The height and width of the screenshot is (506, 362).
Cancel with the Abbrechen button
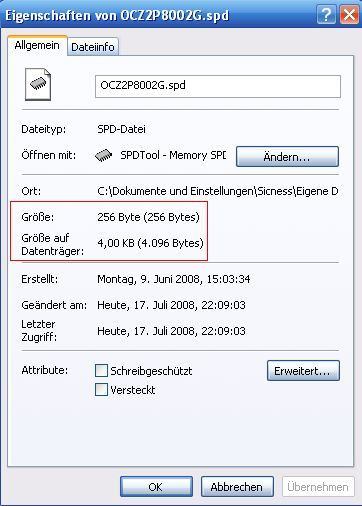[237, 487]
